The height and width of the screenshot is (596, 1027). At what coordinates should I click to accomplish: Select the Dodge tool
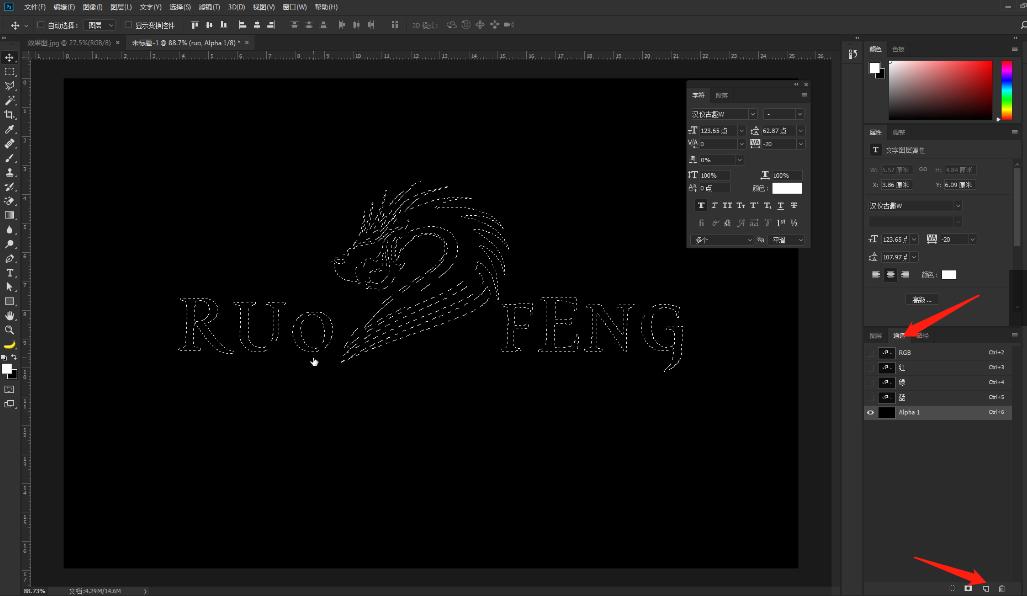click(9, 244)
